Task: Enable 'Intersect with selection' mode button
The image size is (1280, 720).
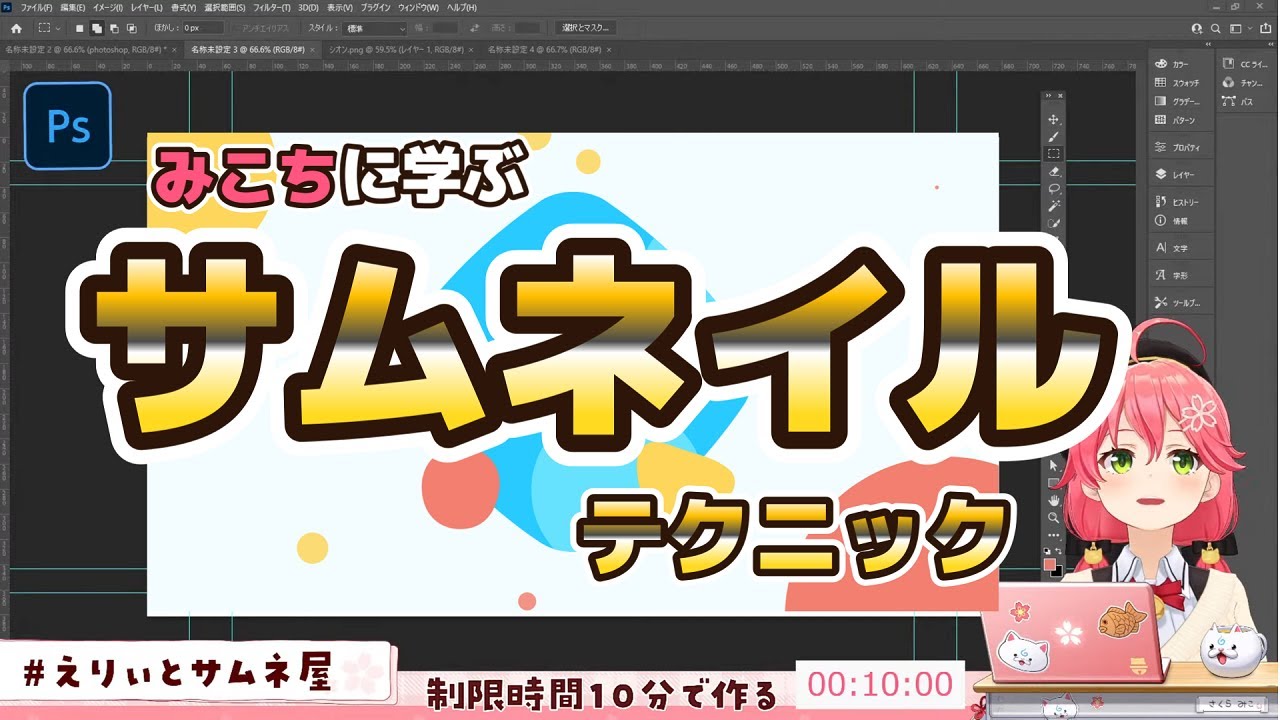Action: [x=131, y=28]
